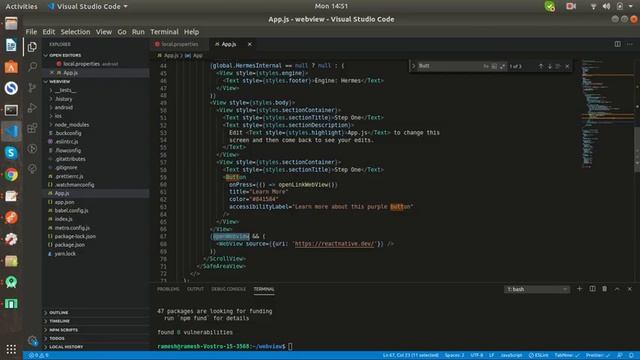
Task: Close the App.js editor tab
Action: click(x=249, y=44)
